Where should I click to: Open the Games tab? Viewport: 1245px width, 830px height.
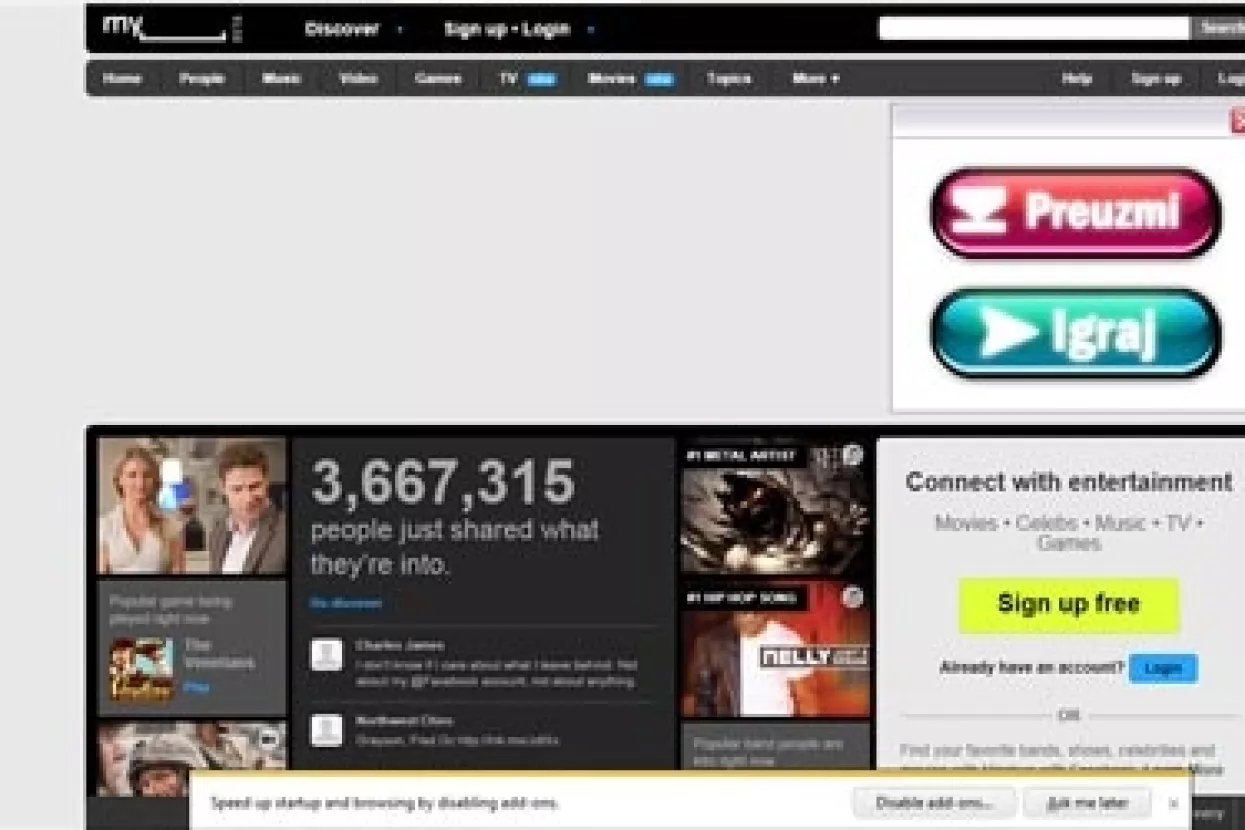(438, 78)
